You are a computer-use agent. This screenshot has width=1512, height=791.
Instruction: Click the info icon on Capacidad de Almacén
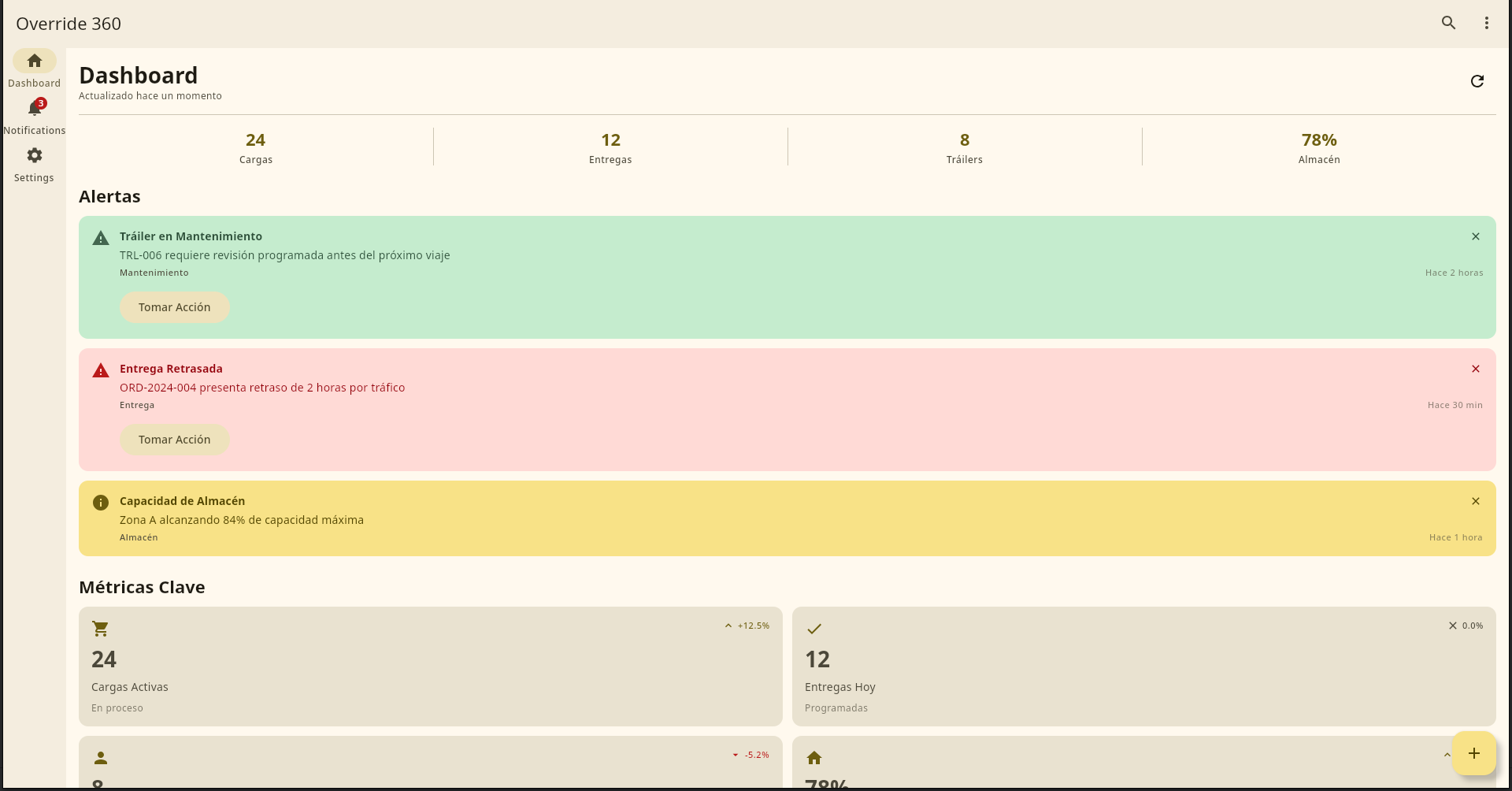pos(101,503)
